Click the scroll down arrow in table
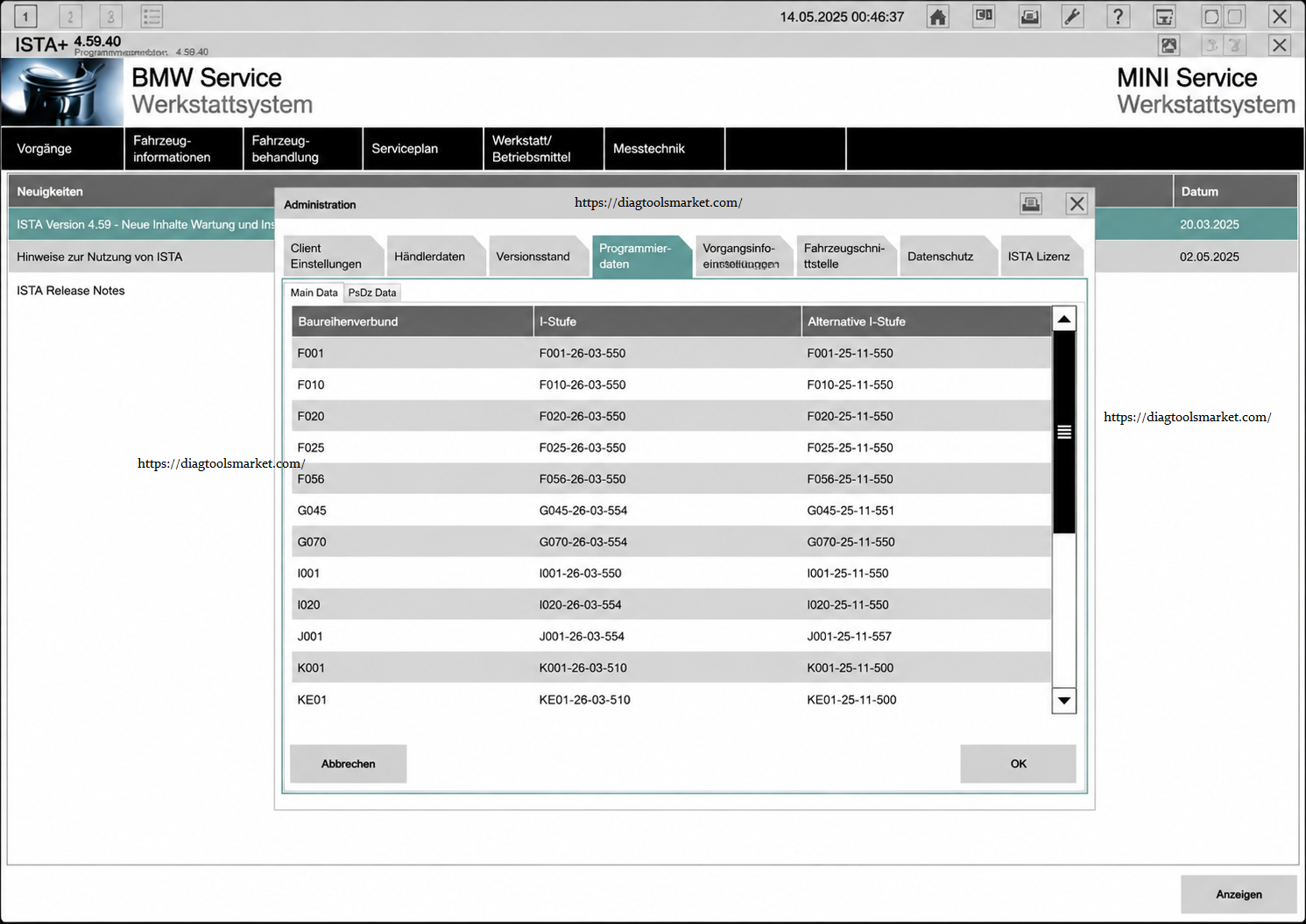The width and height of the screenshot is (1306, 924). coord(1063,700)
